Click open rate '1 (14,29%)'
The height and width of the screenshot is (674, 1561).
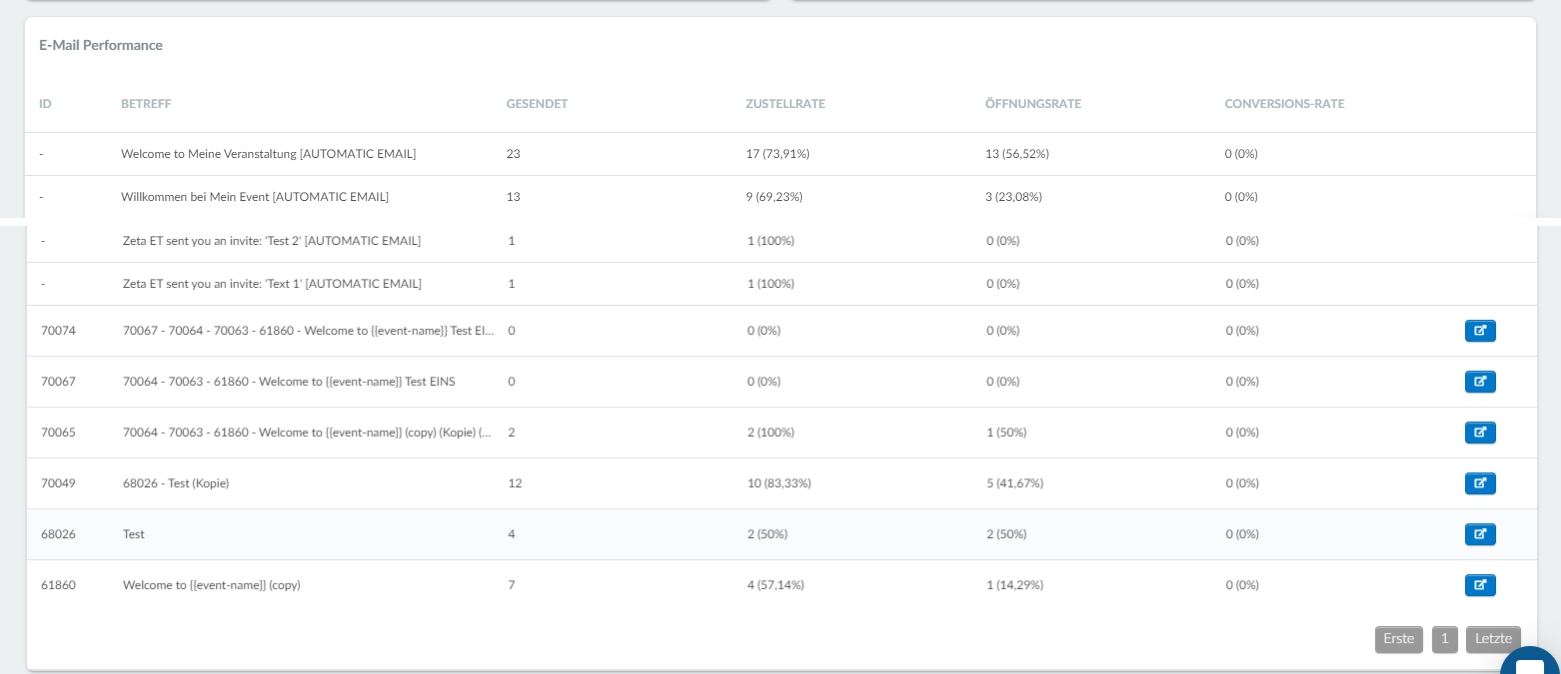(x=1015, y=585)
